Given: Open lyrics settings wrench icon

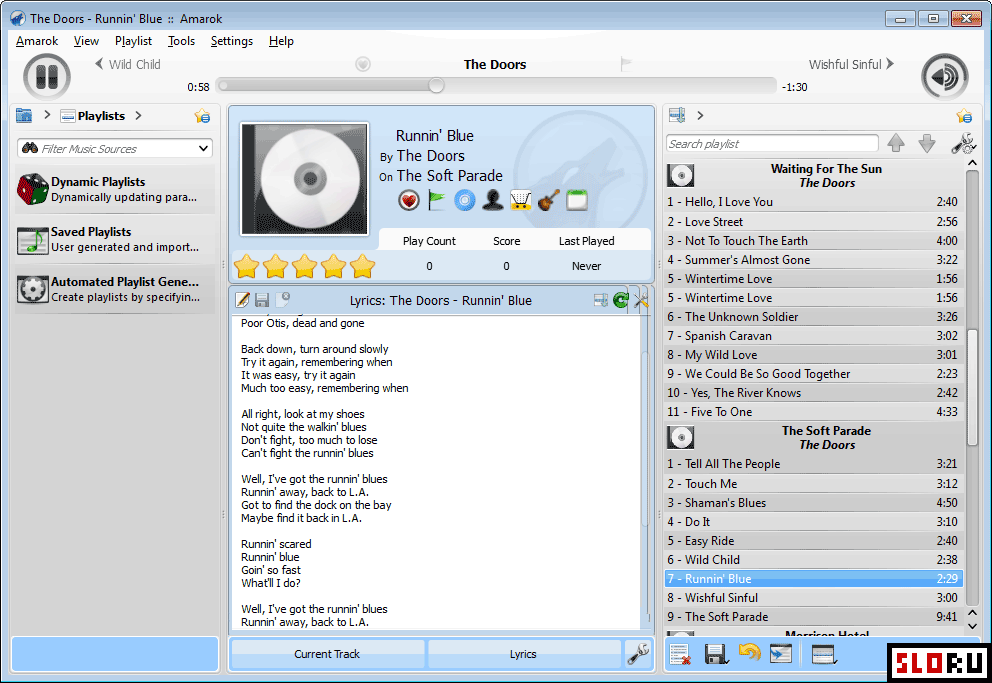Looking at the screenshot, I should pos(641,300).
